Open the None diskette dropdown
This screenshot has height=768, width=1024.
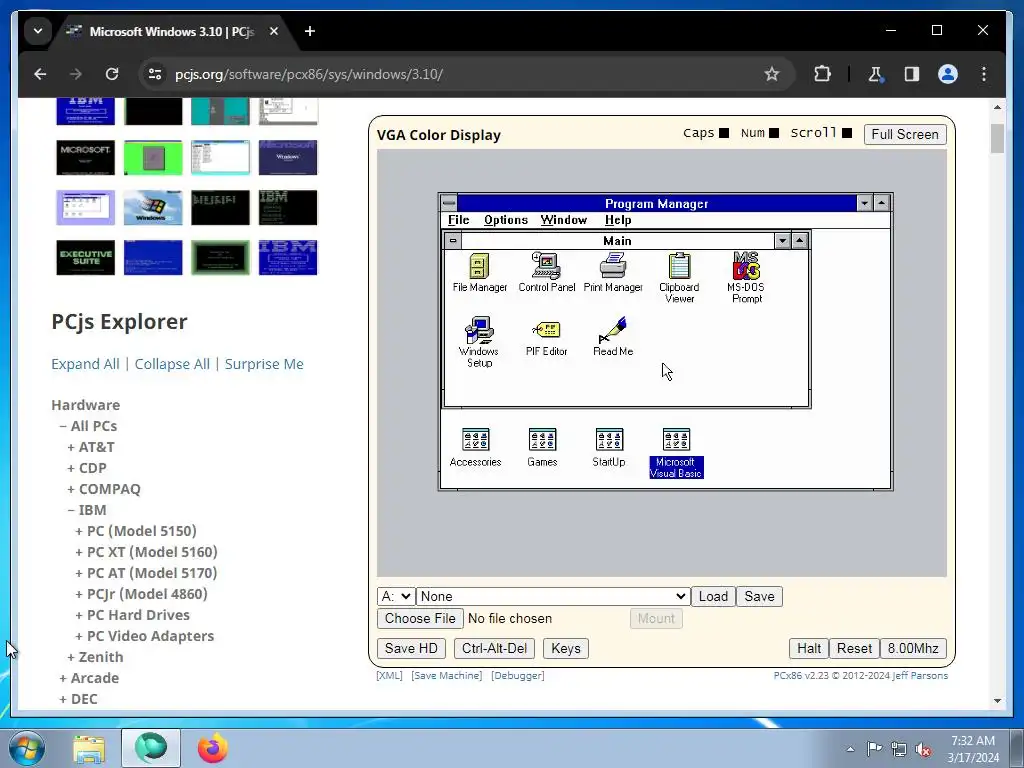pos(552,596)
